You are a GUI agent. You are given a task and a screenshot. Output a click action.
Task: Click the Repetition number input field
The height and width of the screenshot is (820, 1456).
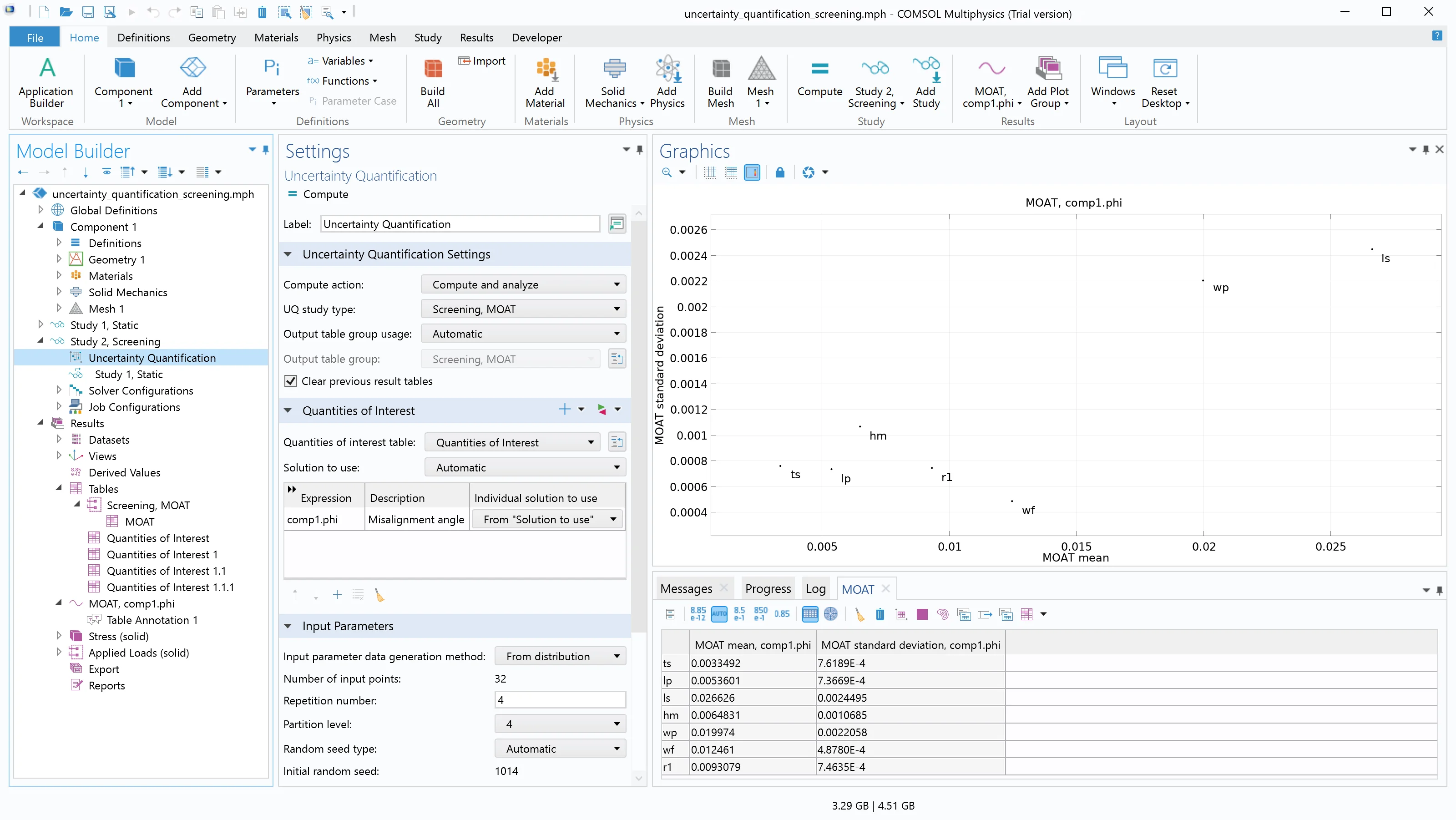560,700
